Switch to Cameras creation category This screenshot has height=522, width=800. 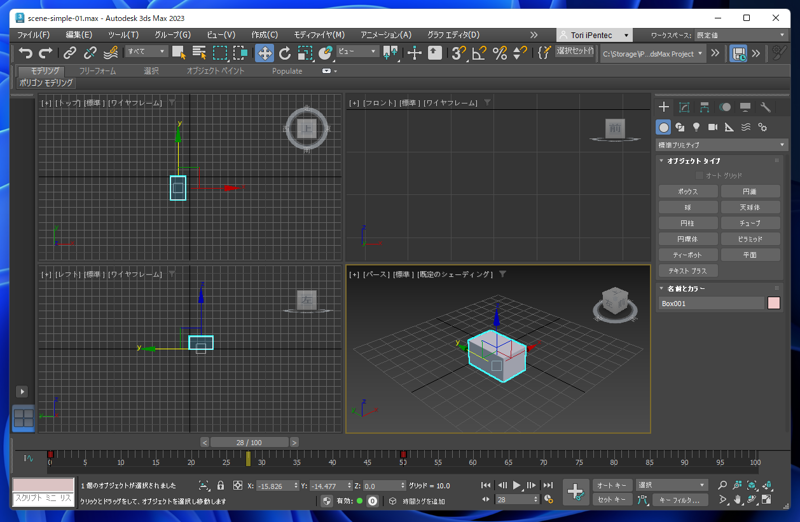pos(713,127)
